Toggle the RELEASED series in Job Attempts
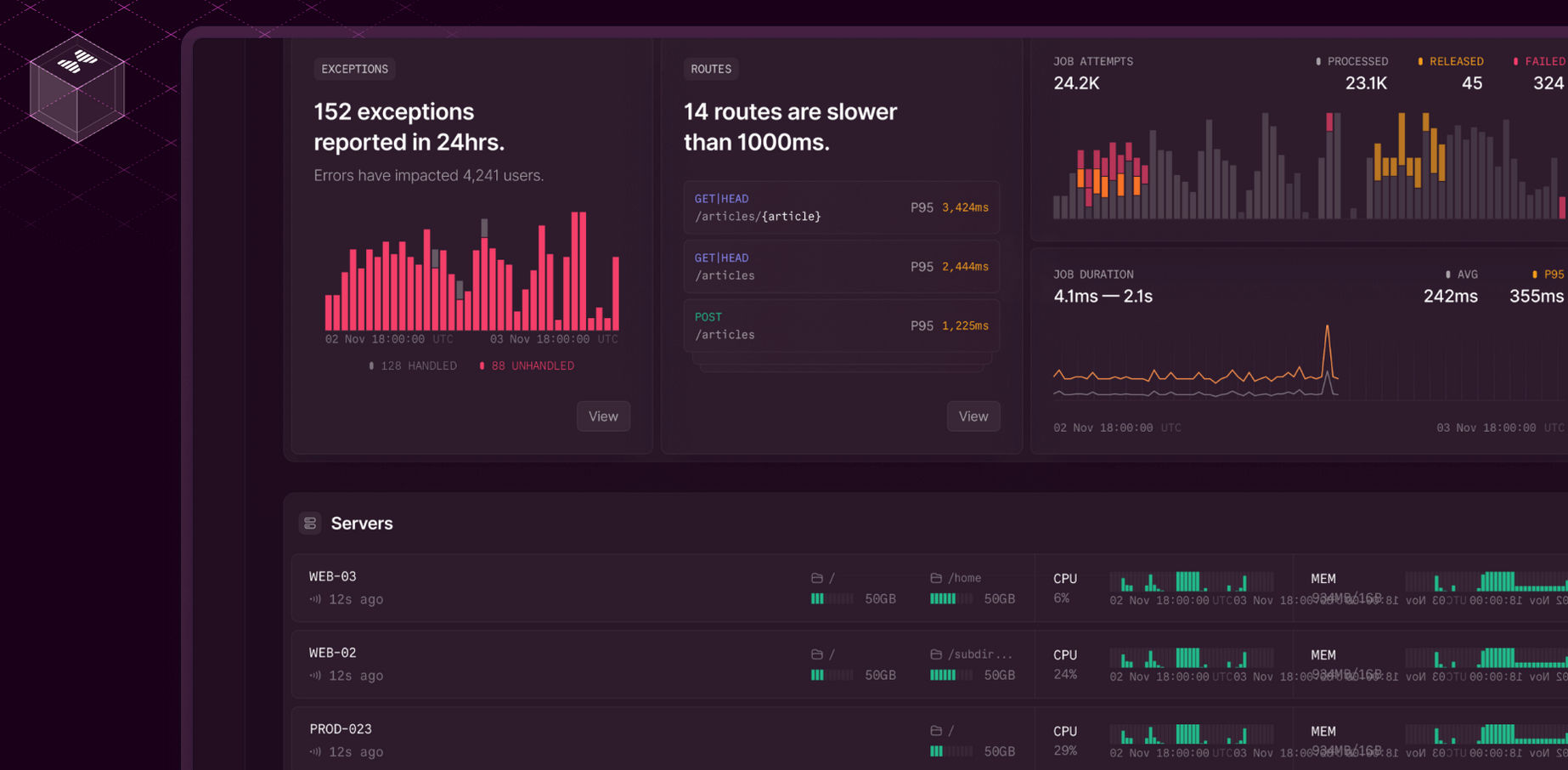1568x770 pixels. [x=1451, y=61]
